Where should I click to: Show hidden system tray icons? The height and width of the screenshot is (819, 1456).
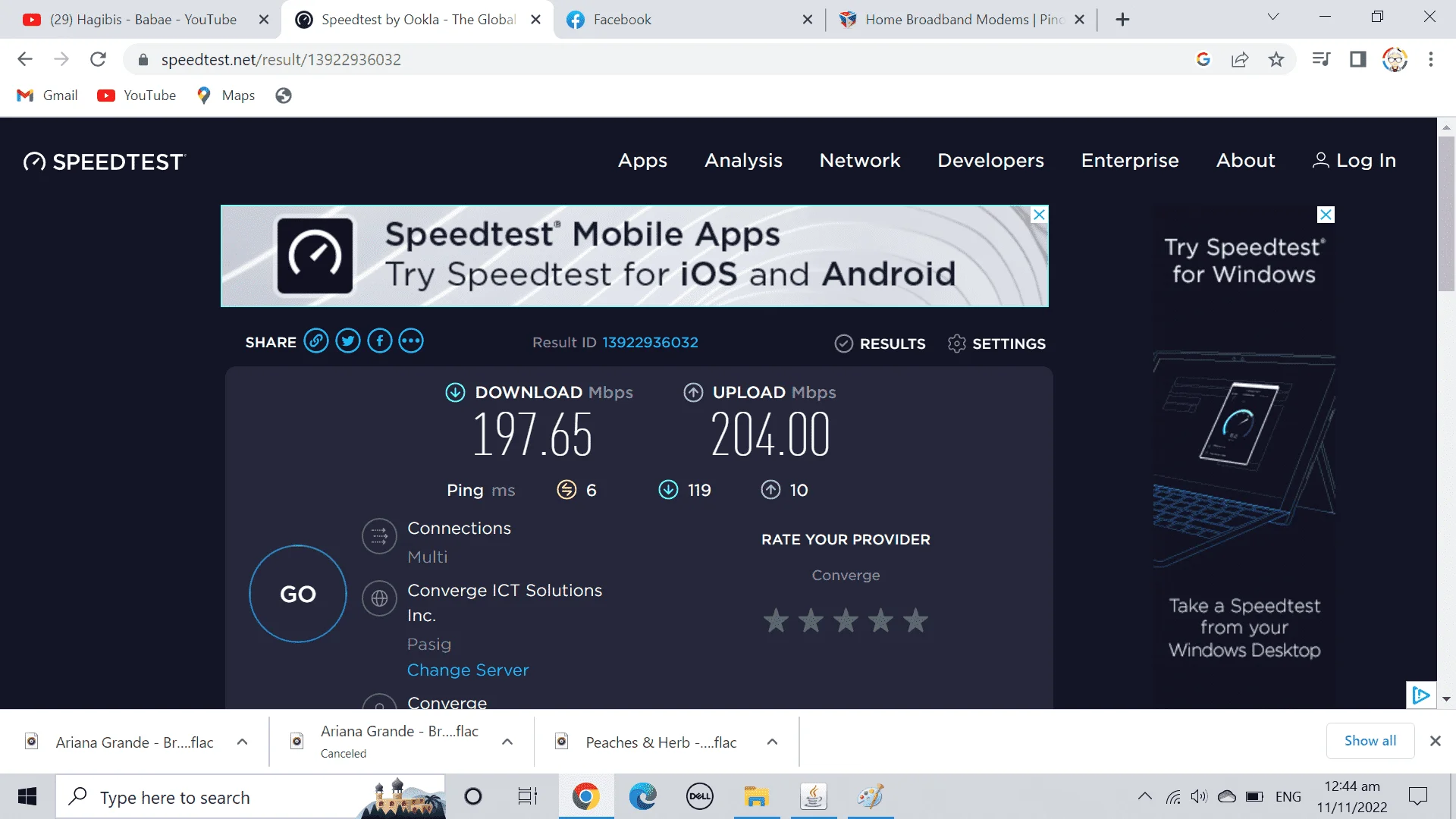coord(1145,796)
